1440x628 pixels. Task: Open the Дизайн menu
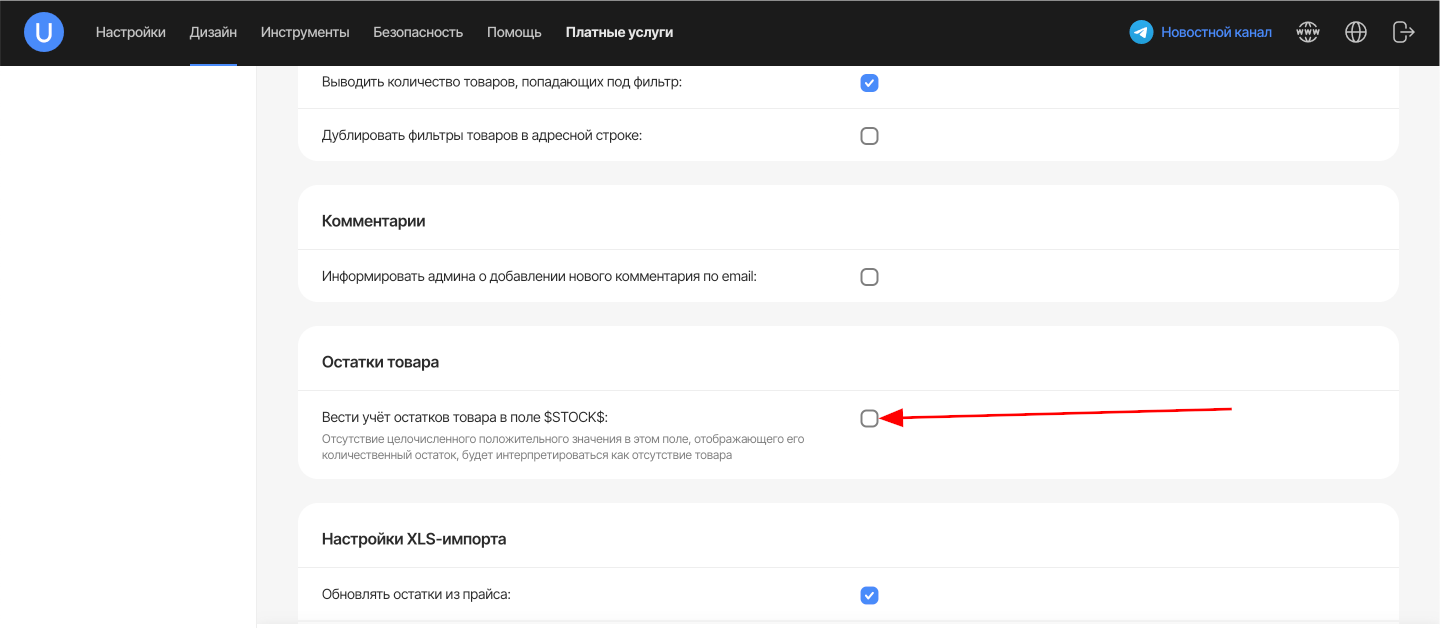[x=213, y=32]
